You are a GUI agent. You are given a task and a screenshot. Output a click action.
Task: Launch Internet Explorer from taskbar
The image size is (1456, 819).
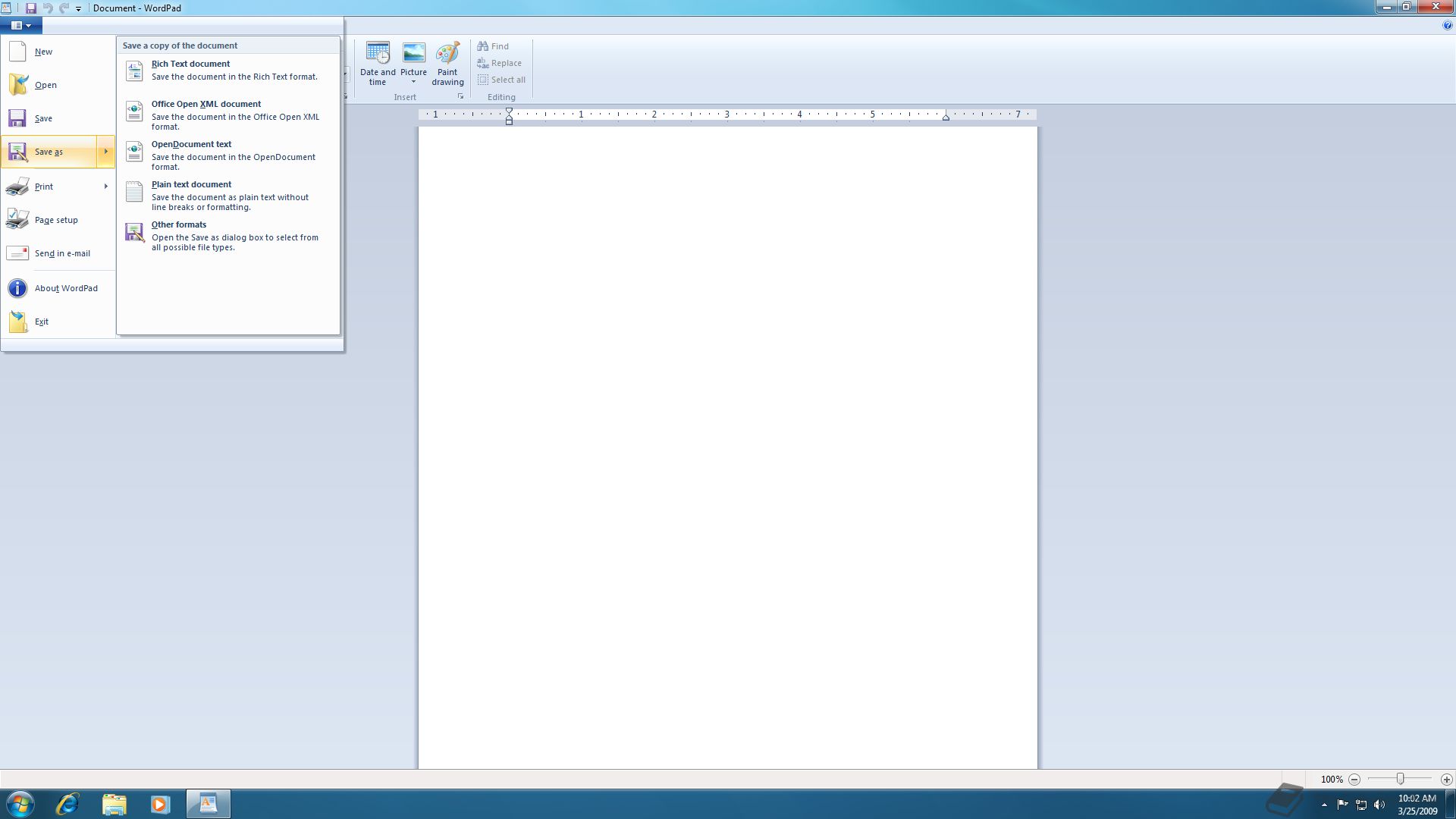click(x=67, y=804)
